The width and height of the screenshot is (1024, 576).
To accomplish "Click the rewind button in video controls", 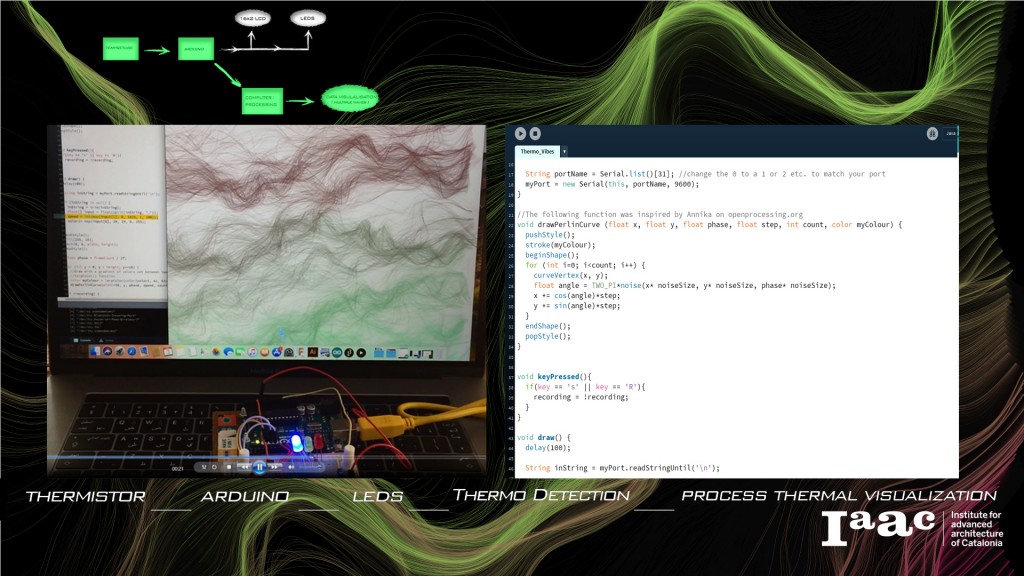I will click(x=244, y=467).
